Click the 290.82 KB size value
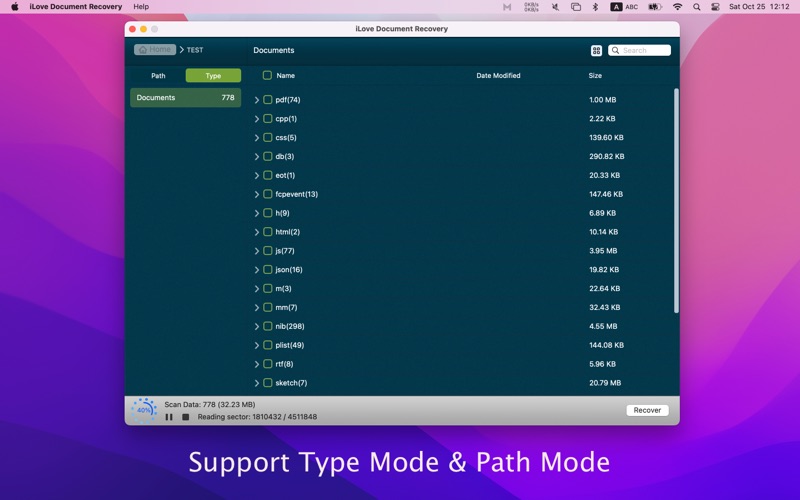Viewport: 800px width, 500px height. pyautogui.click(x=607, y=156)
